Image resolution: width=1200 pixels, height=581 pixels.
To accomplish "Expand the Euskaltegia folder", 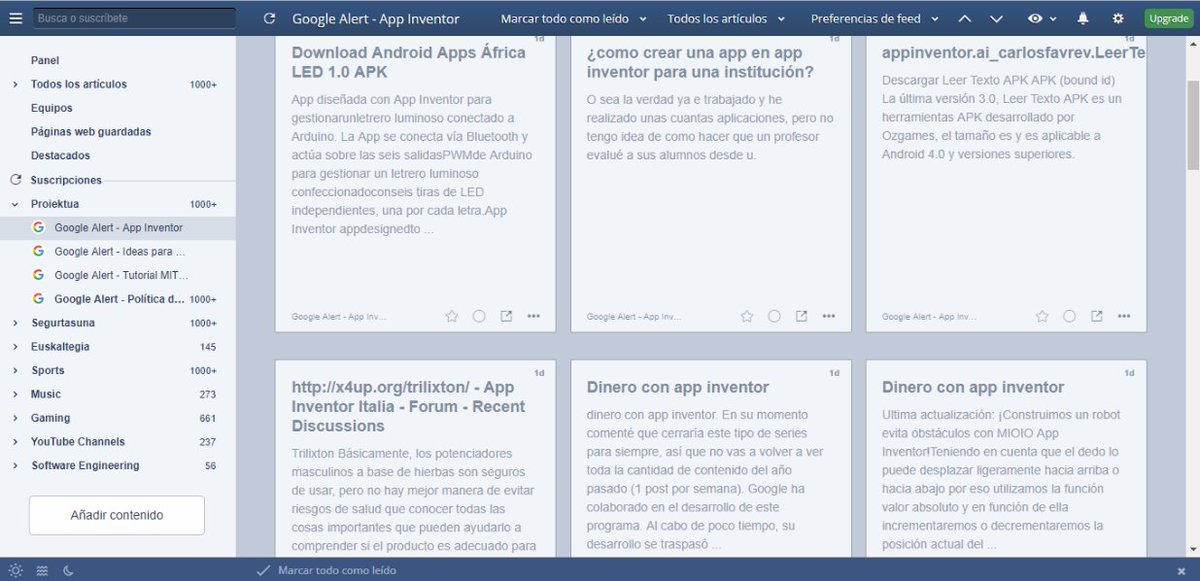I will (15, 347).
